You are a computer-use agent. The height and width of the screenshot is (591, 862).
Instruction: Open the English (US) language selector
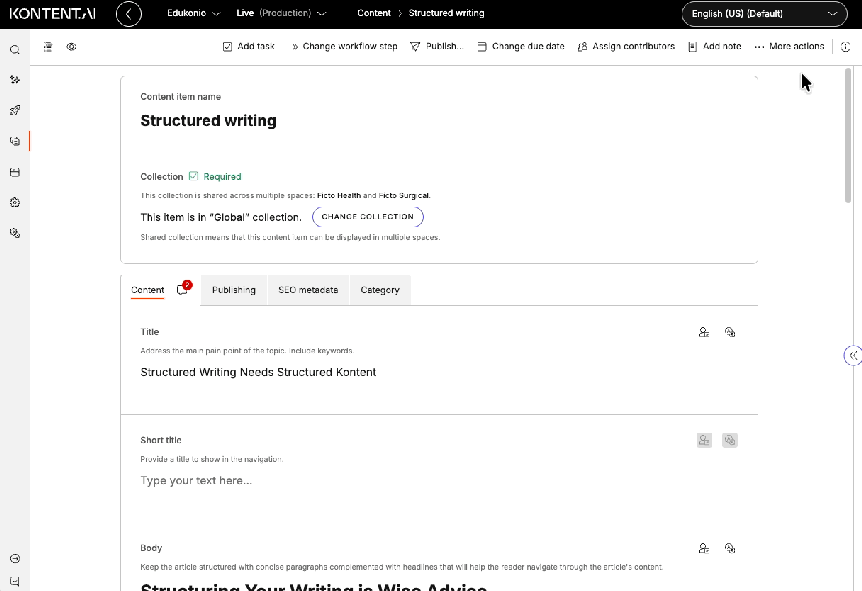(765, 14)
